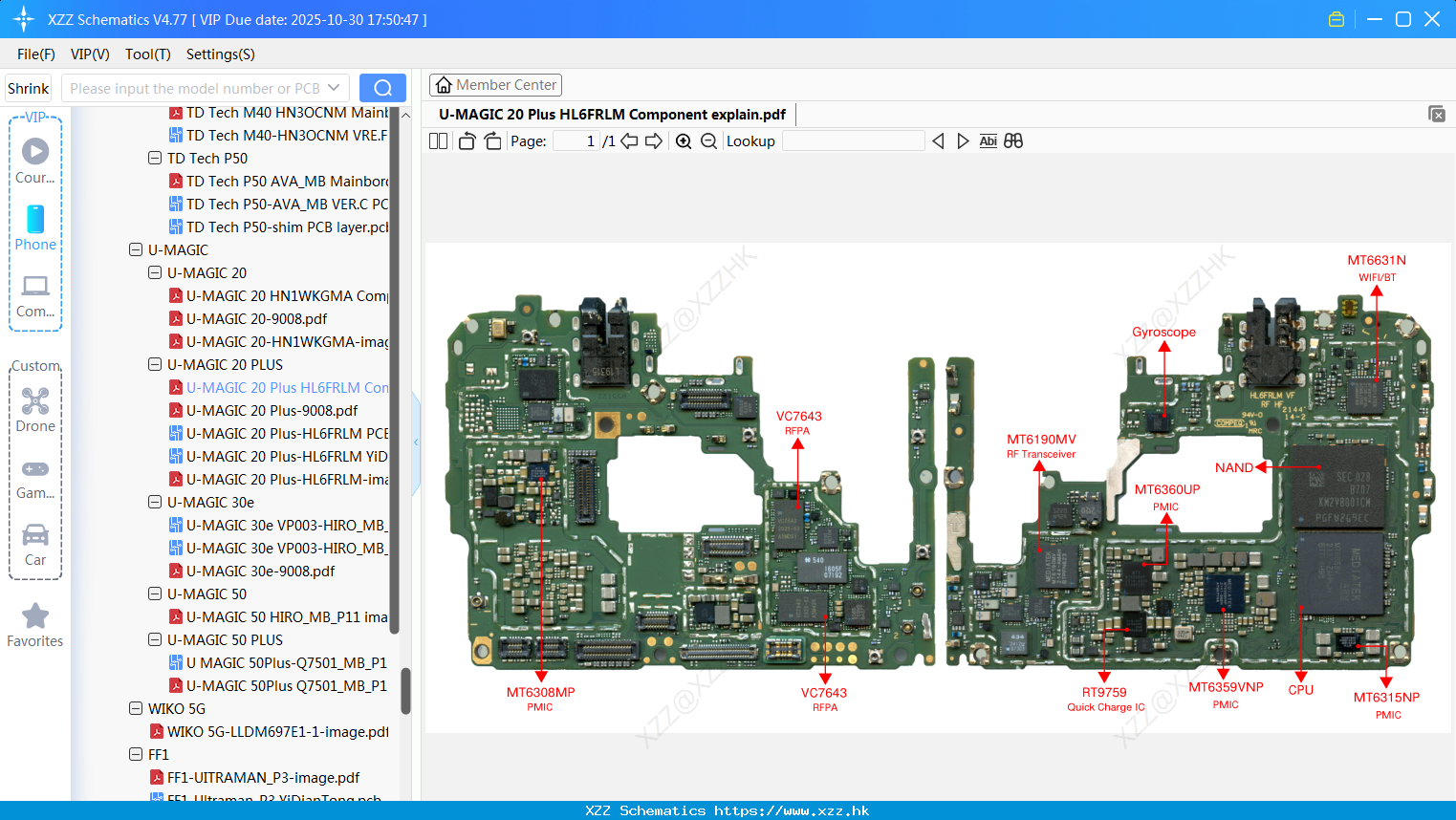Screen dimensions: 1456x820
Task: Select the Computer category
Action: tap(35, 296)
